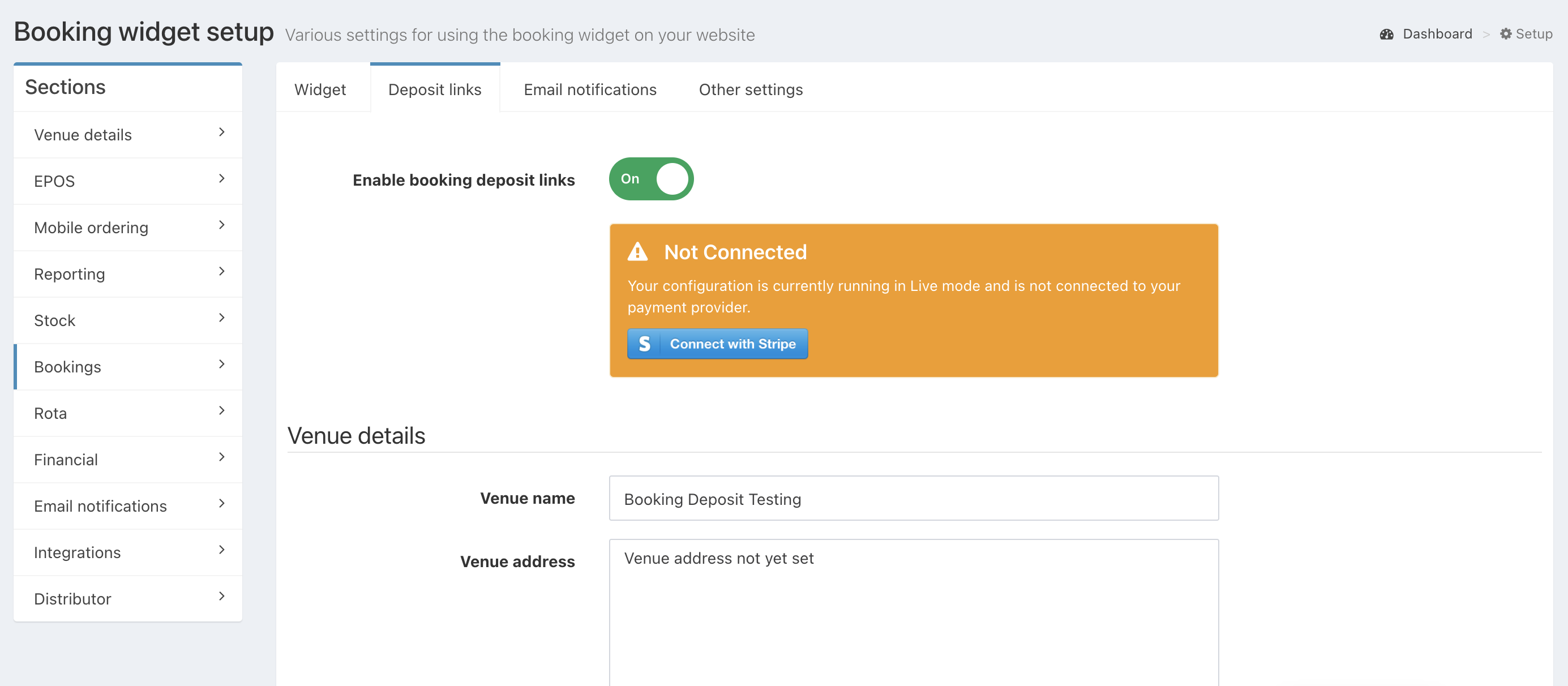Open the Other settings tab

tap(750, 89)
